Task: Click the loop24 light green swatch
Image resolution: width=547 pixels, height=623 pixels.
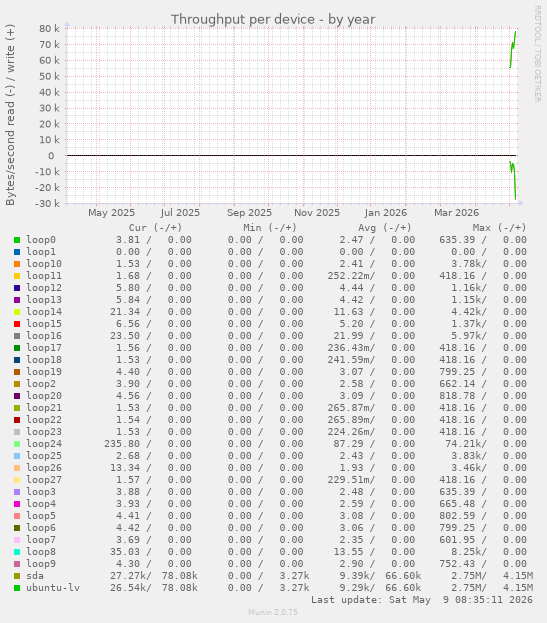Action: pos(17,444)
